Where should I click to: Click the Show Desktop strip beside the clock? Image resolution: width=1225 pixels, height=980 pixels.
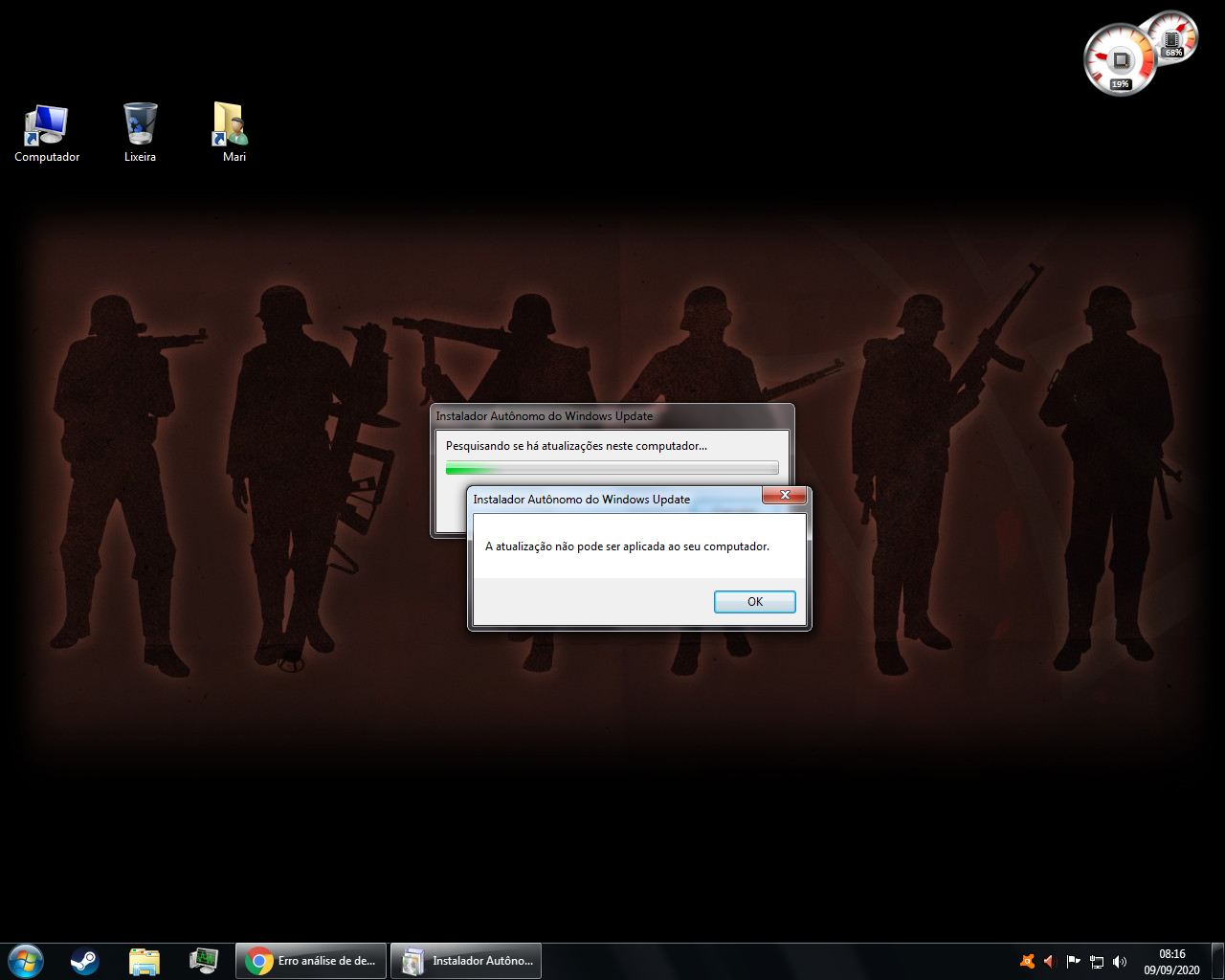click(1217, 961)
